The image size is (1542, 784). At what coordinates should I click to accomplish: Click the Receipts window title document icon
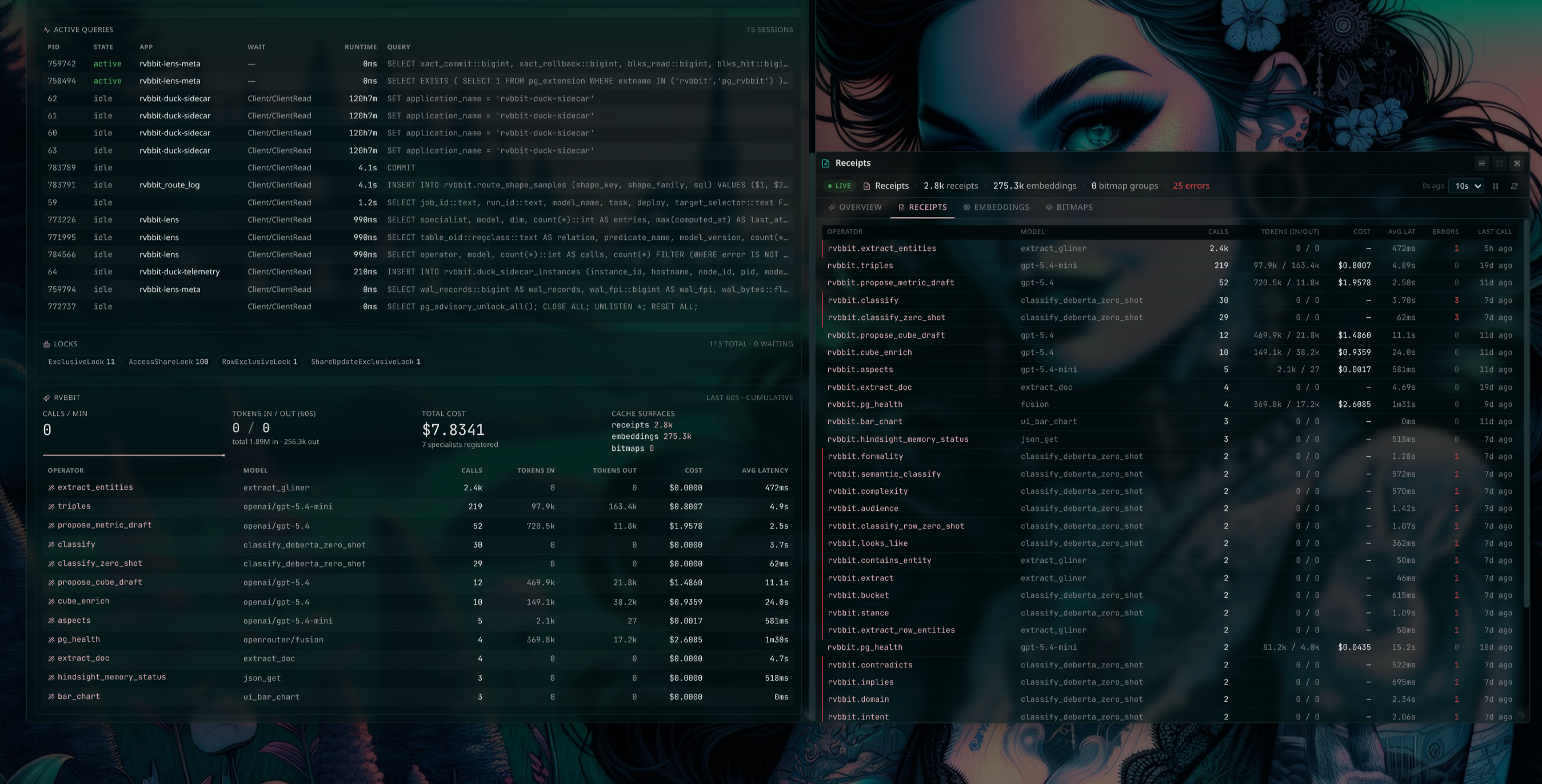pyautogui.click(x=825, y=163)
